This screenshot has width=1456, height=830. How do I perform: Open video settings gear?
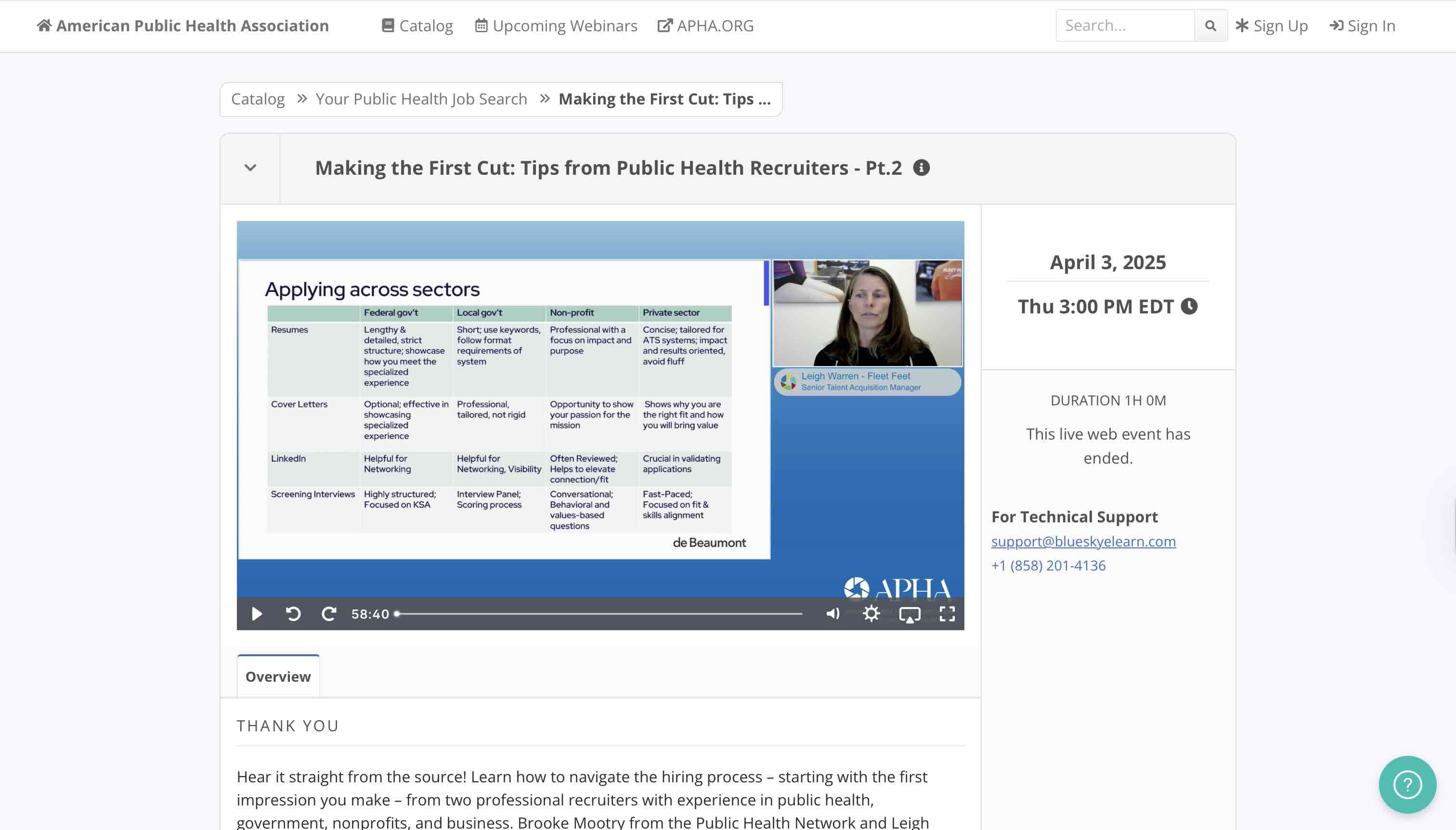871,614
